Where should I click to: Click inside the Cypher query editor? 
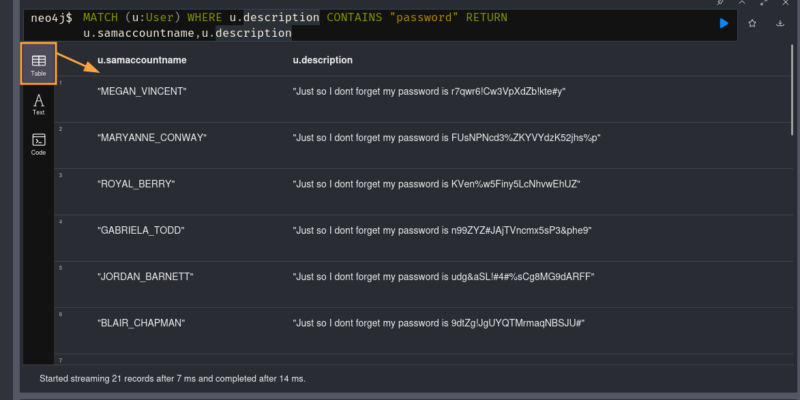click(400, 25)
